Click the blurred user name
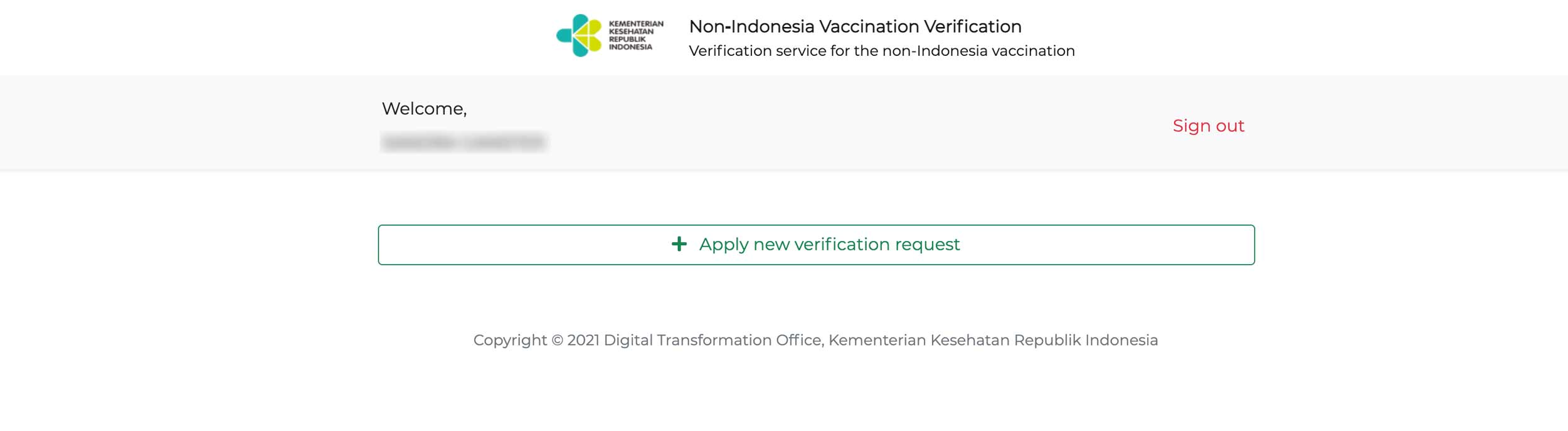 (x=464, y=142)
